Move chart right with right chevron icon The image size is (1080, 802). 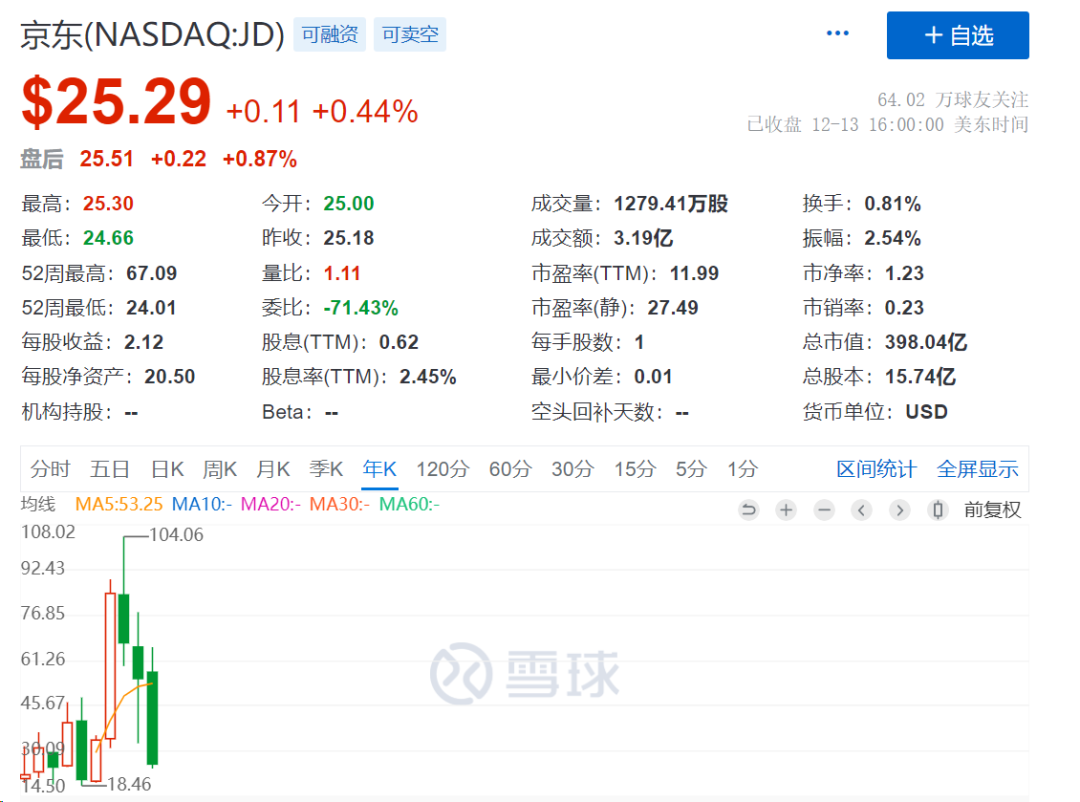900,510
